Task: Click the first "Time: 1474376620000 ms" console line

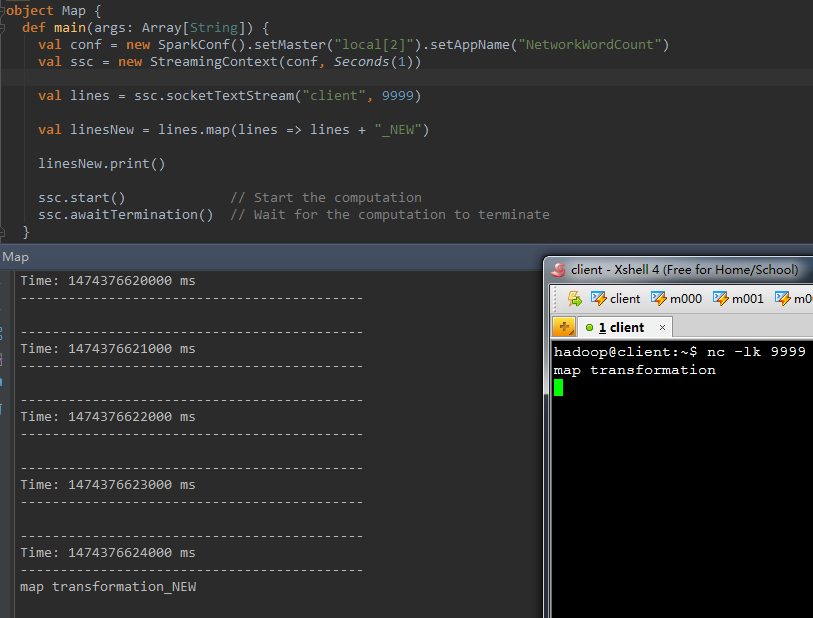Action: [x=108, y=281]
